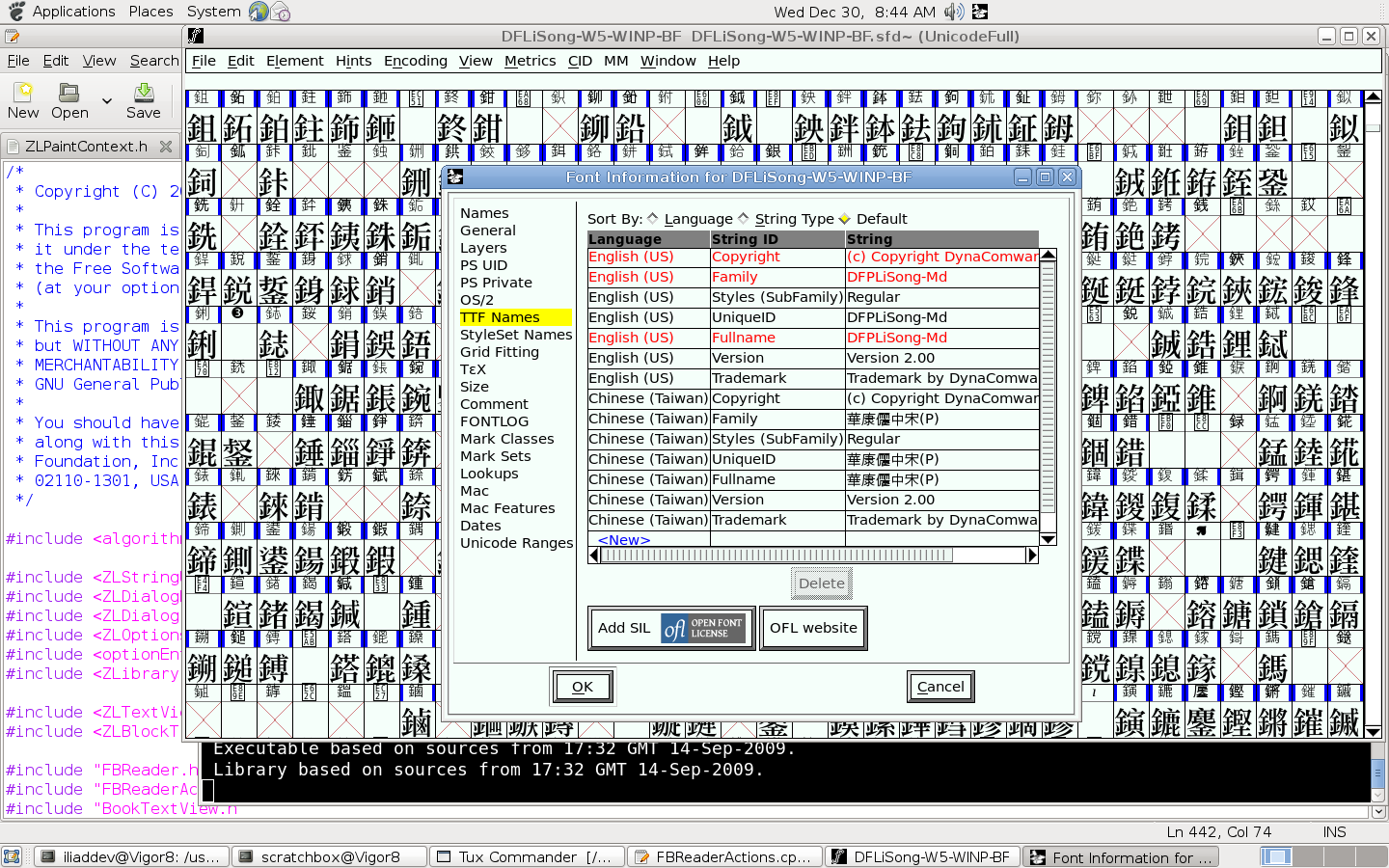Open the Applications menu in top panel
1389x868 pixels.
(73, 12)
